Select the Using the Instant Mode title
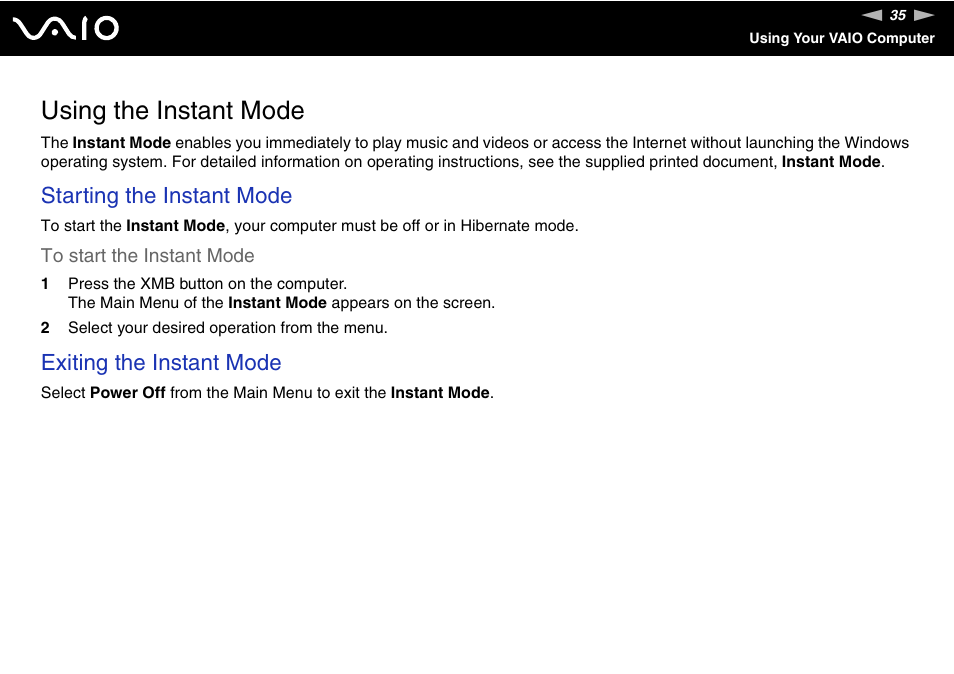Image resolution: width=954 pixels, height=674 pixels. pyautogui.click(x=172, y=110)
